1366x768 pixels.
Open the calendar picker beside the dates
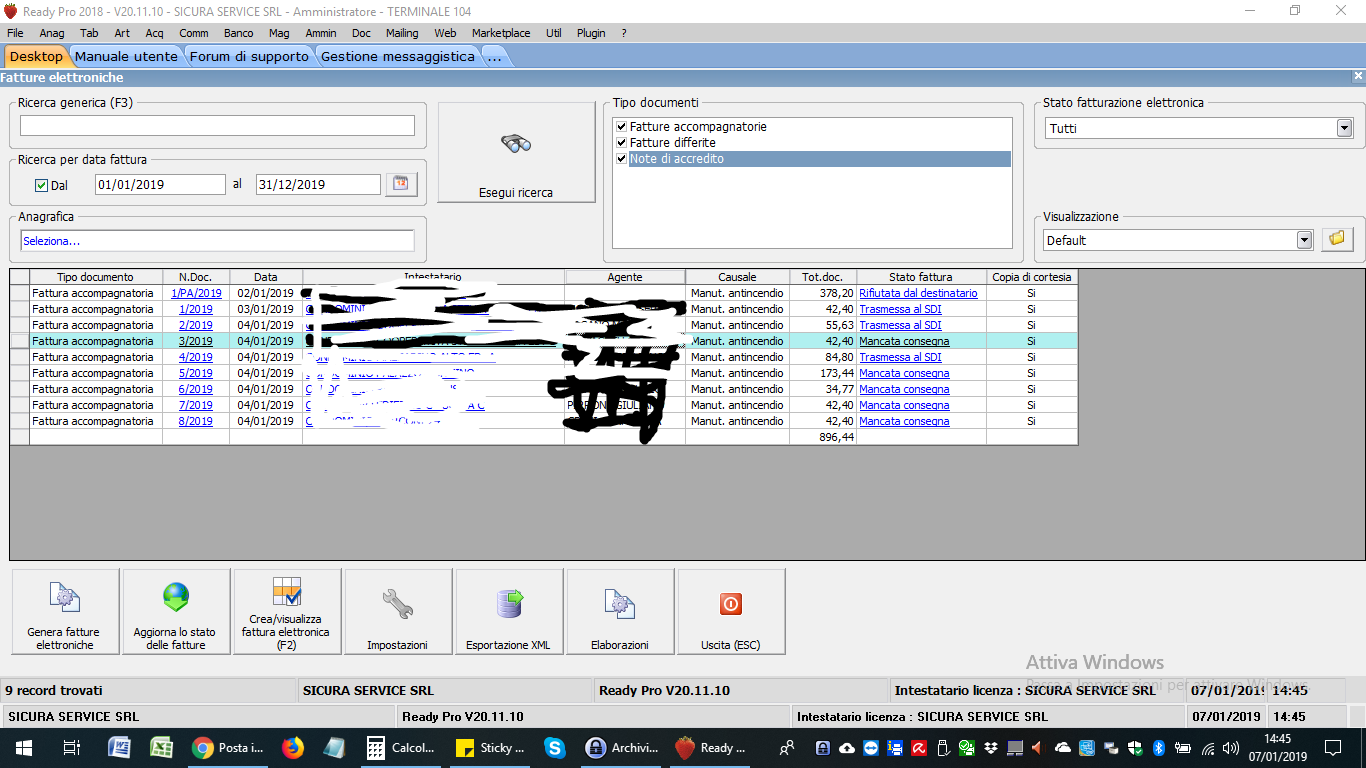[x=401, y=184]
